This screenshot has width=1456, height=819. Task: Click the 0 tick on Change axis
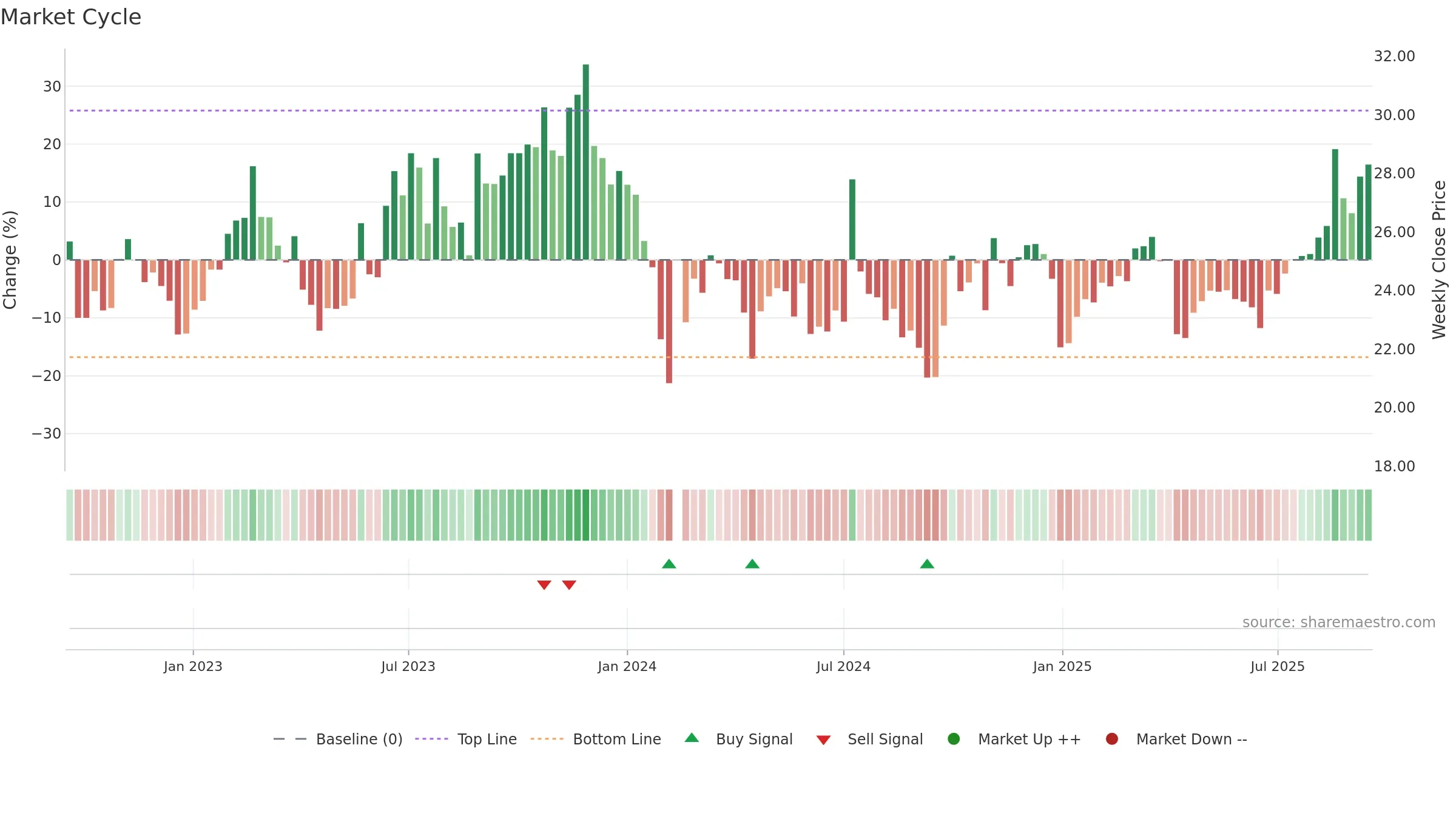click(x=57, y=260)
